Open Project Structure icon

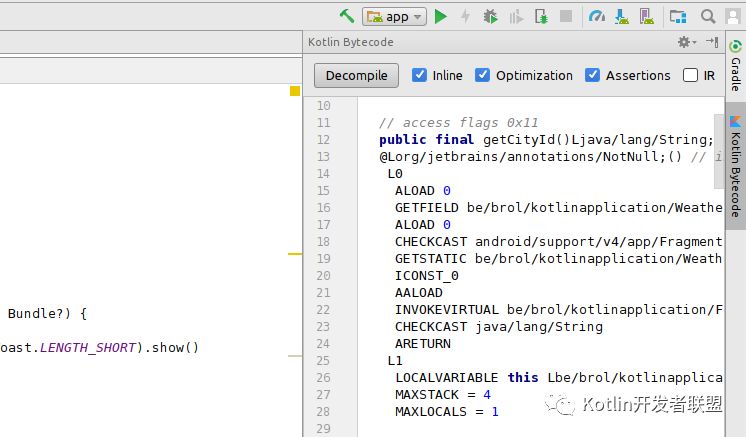(678, 17)
